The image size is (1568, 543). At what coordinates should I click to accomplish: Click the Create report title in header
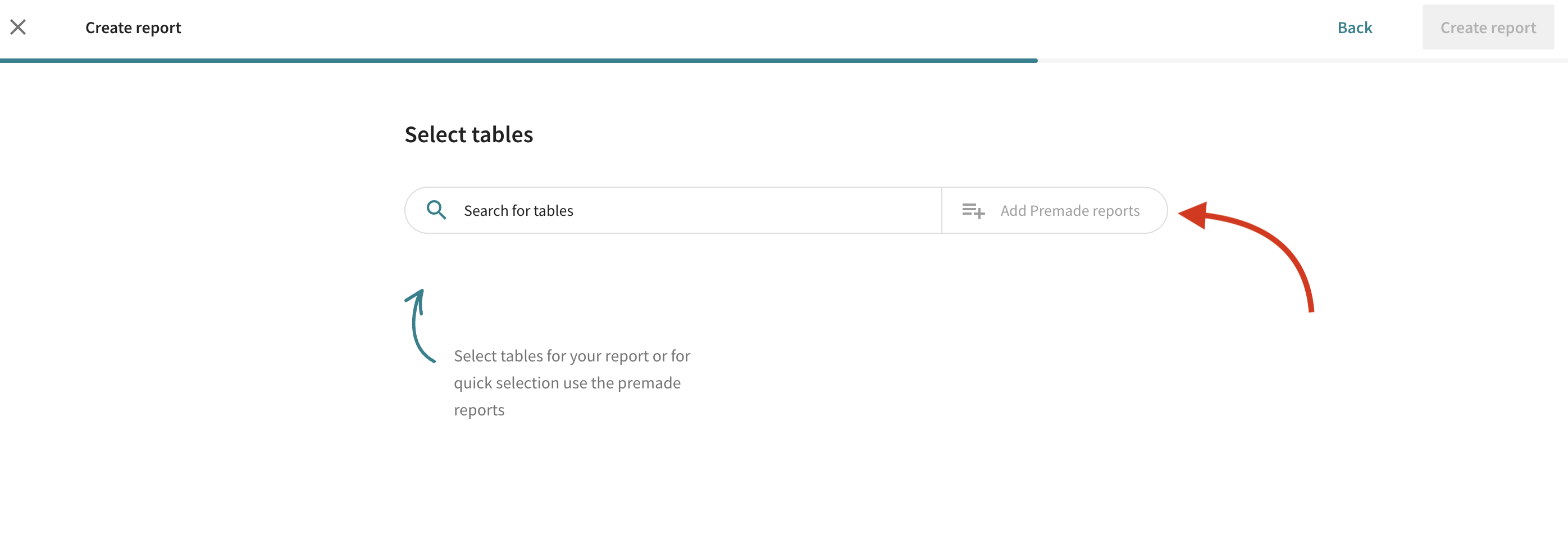pyautogui.click(x=133, y=28)
